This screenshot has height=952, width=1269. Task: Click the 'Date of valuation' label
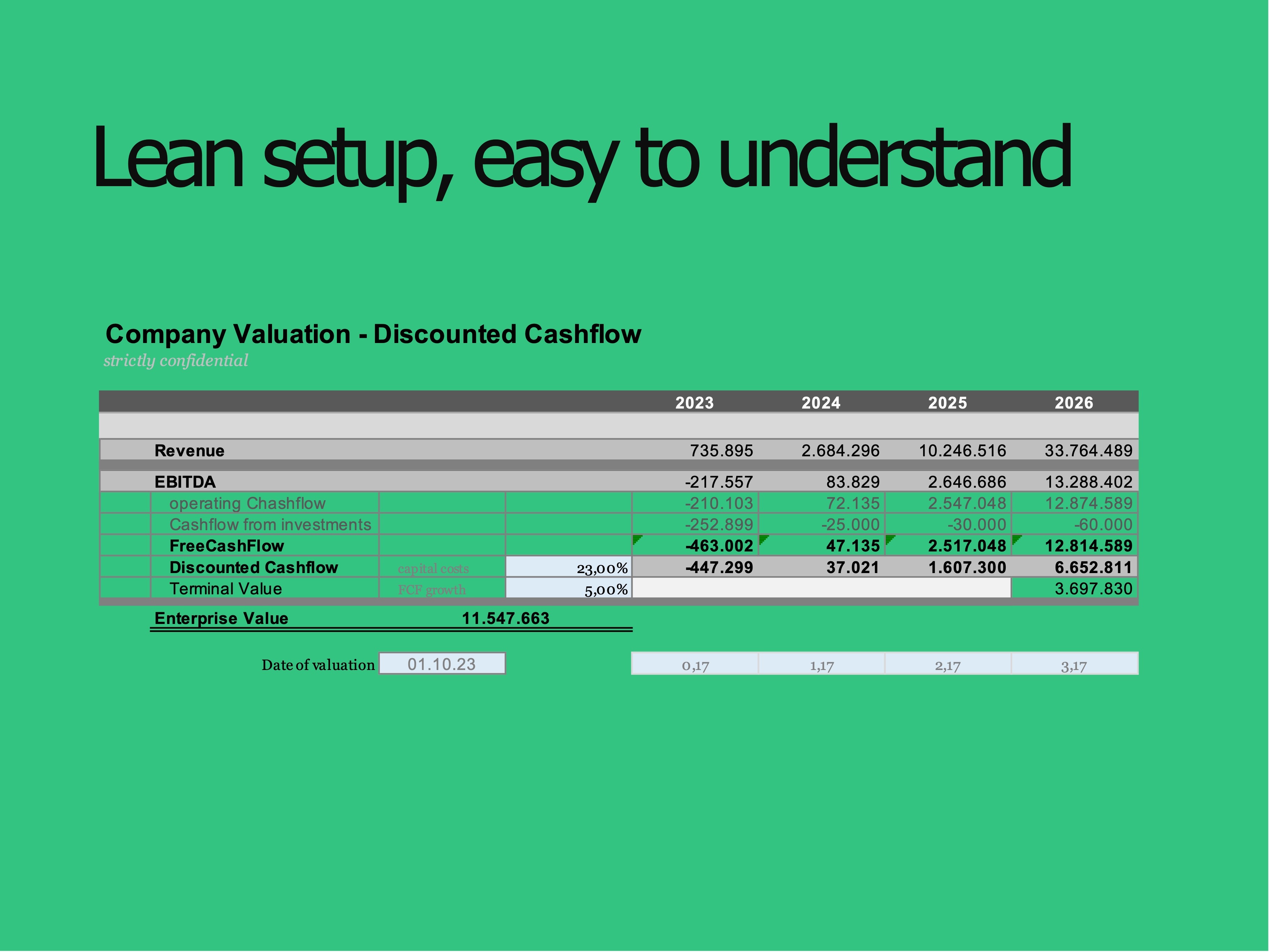point(318,665)
